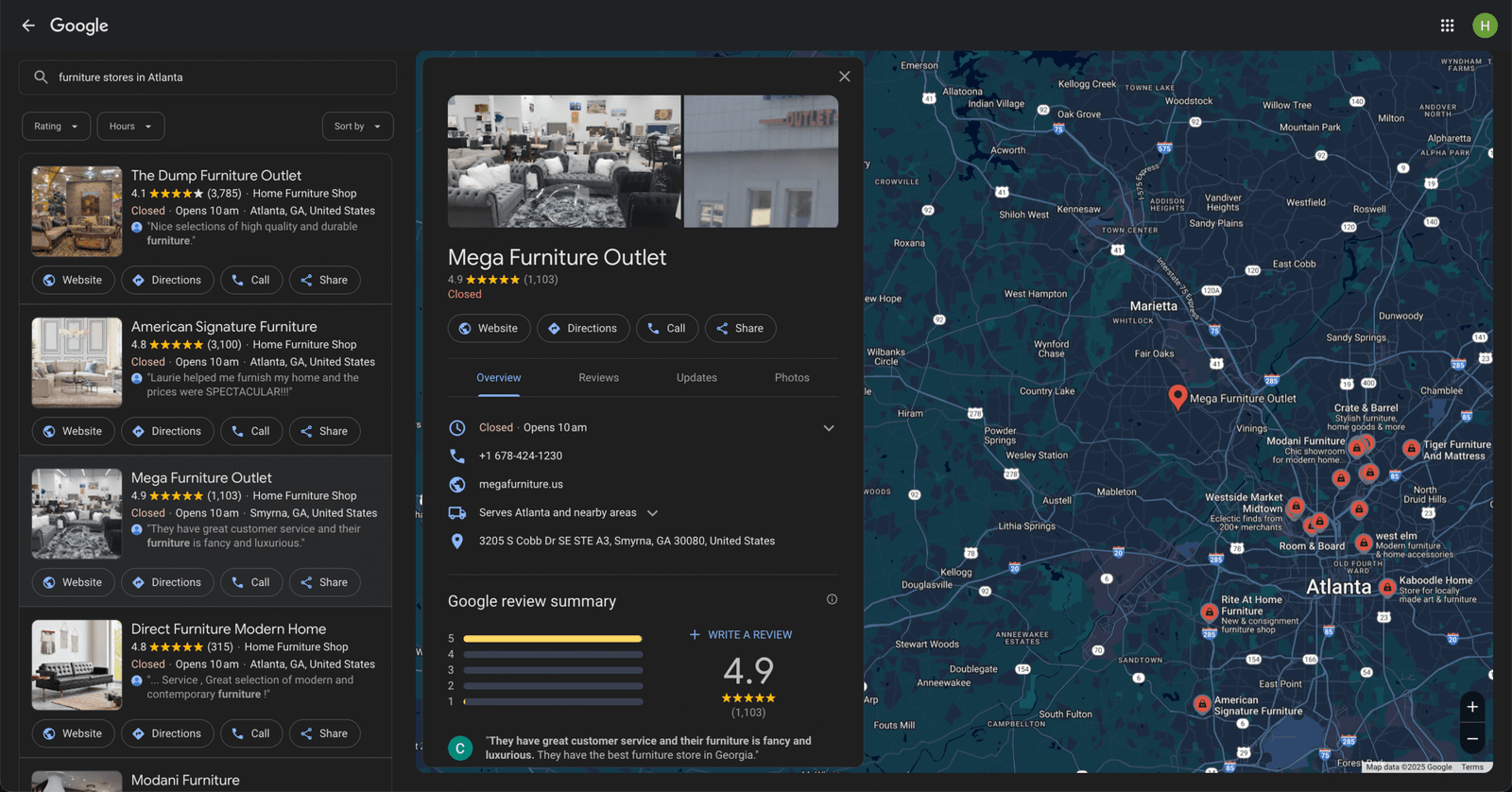Share Direct Furniture Modern Home listing
The width and height of the screenshot is (1512, 792).
pyautogui.click(x=324, y=733)
